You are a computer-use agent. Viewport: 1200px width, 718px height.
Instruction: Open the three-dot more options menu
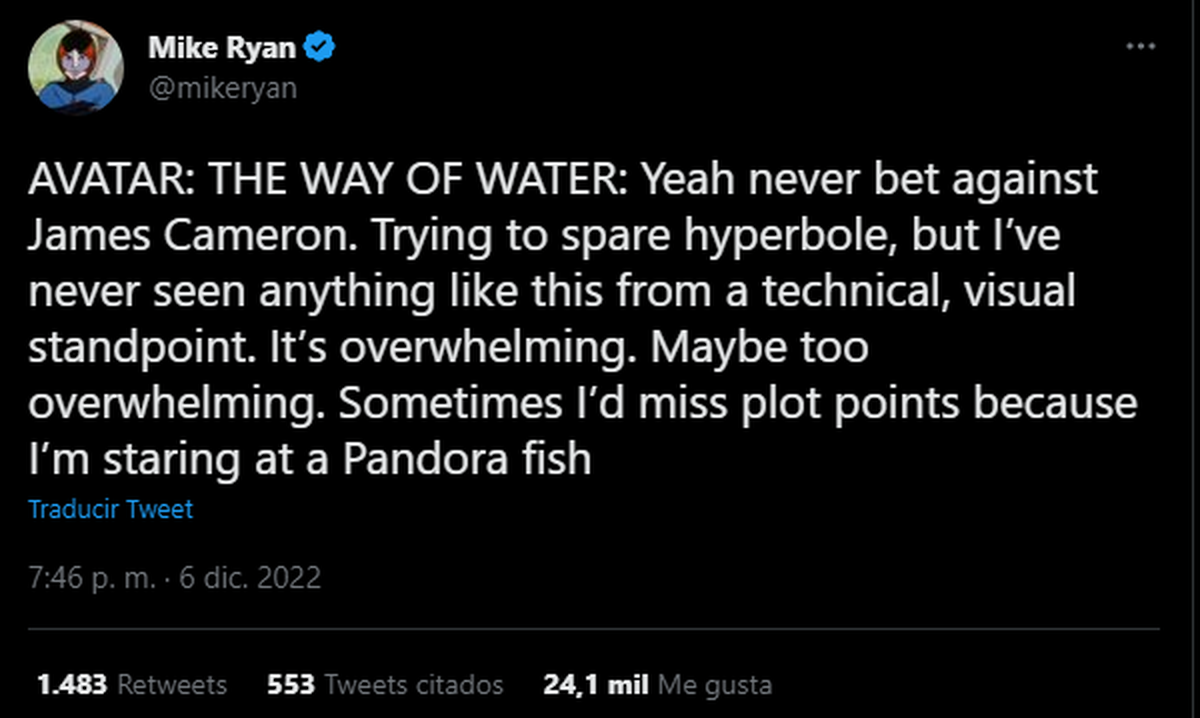coord(1140,47)
